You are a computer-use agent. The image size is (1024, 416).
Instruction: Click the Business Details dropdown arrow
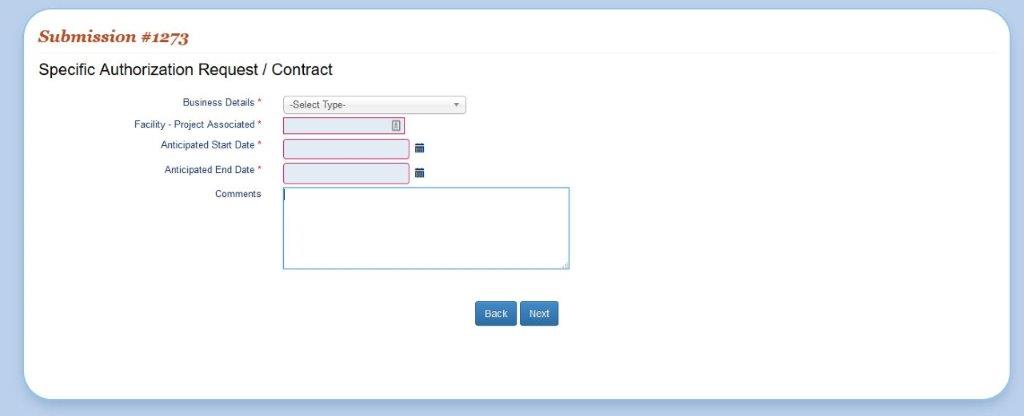[x=456, y=104]
